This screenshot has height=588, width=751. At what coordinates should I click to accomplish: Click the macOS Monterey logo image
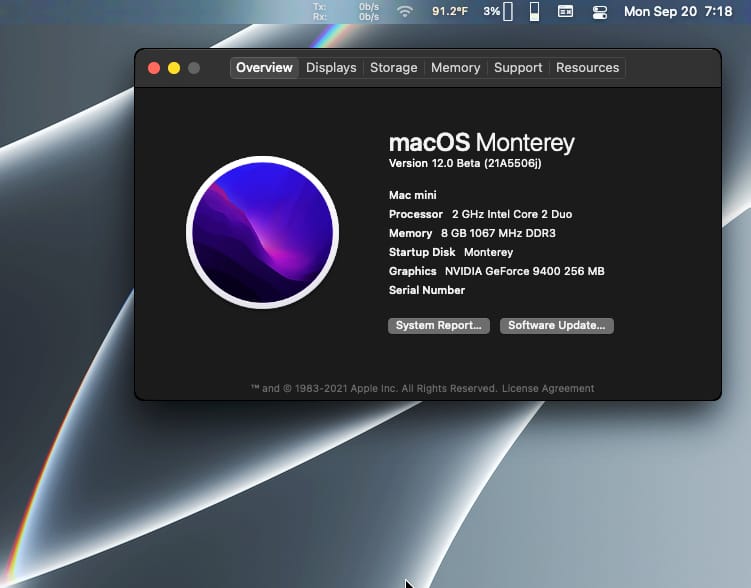pos(262,232)
